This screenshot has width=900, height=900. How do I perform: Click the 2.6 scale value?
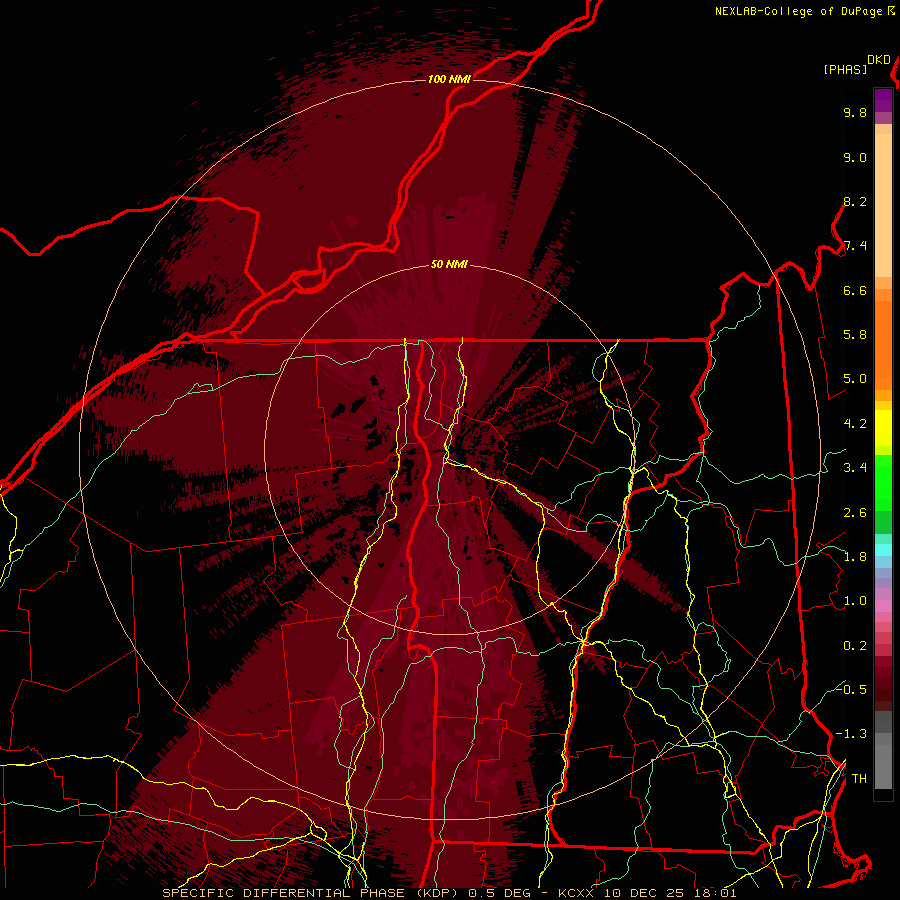(x=855, y=513)
